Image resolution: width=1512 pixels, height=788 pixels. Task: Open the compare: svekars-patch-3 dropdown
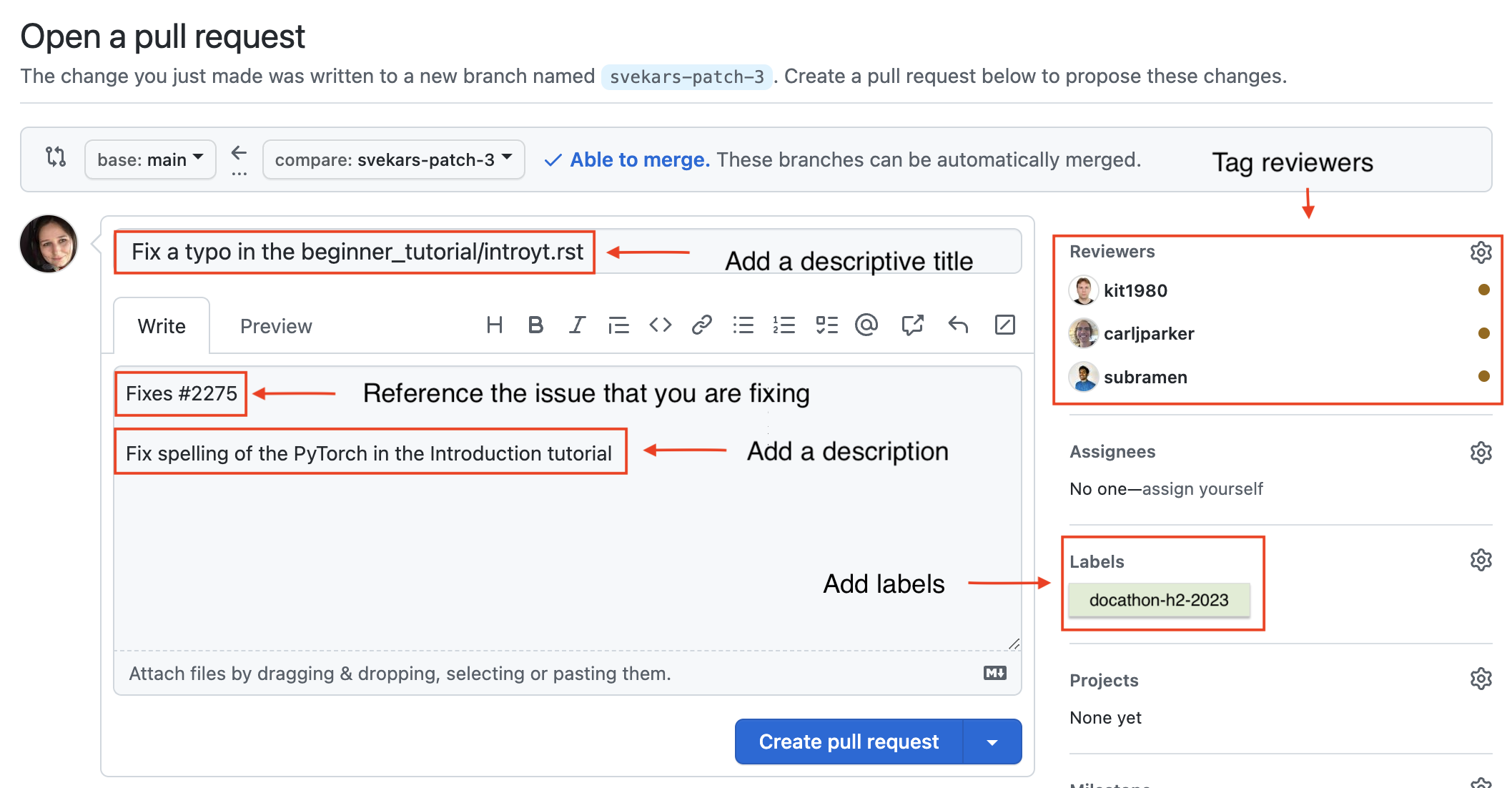(393, 159)
